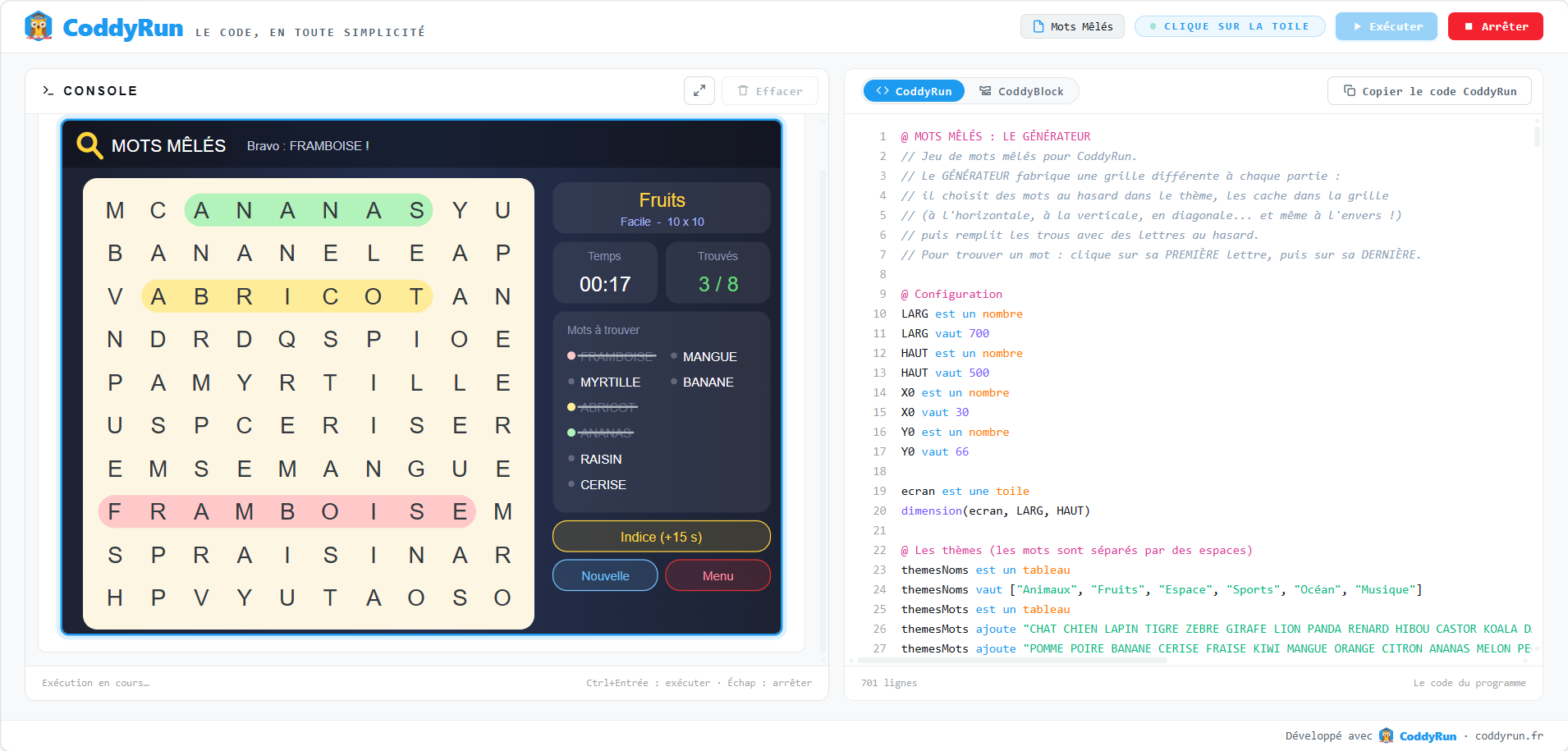Open the Mots Mêlés file button
The height and width of the screenshot is (751, 1568).
(x=1072, y=26)
